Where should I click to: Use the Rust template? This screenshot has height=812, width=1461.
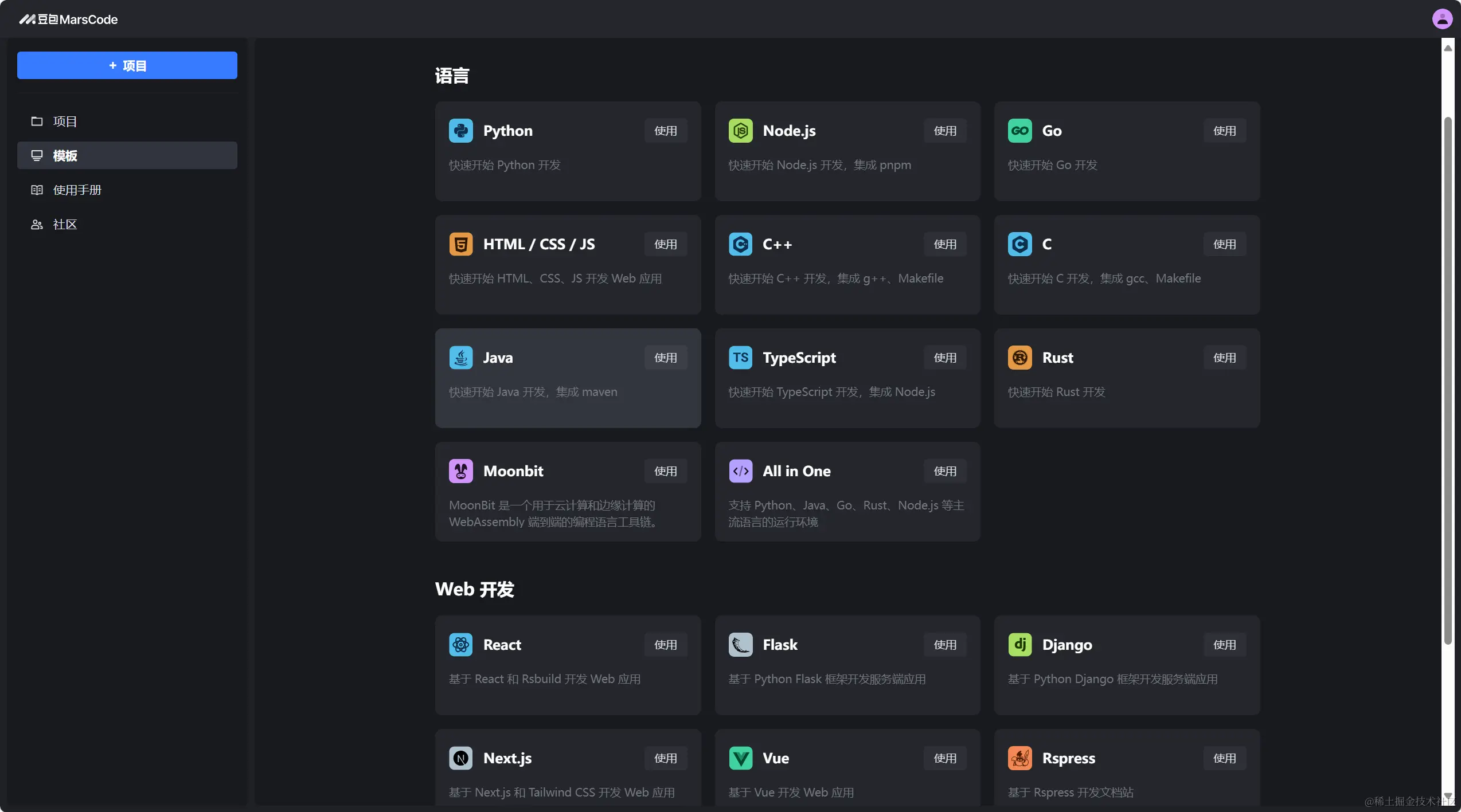pyautogui.click(x=1225, y=358)
